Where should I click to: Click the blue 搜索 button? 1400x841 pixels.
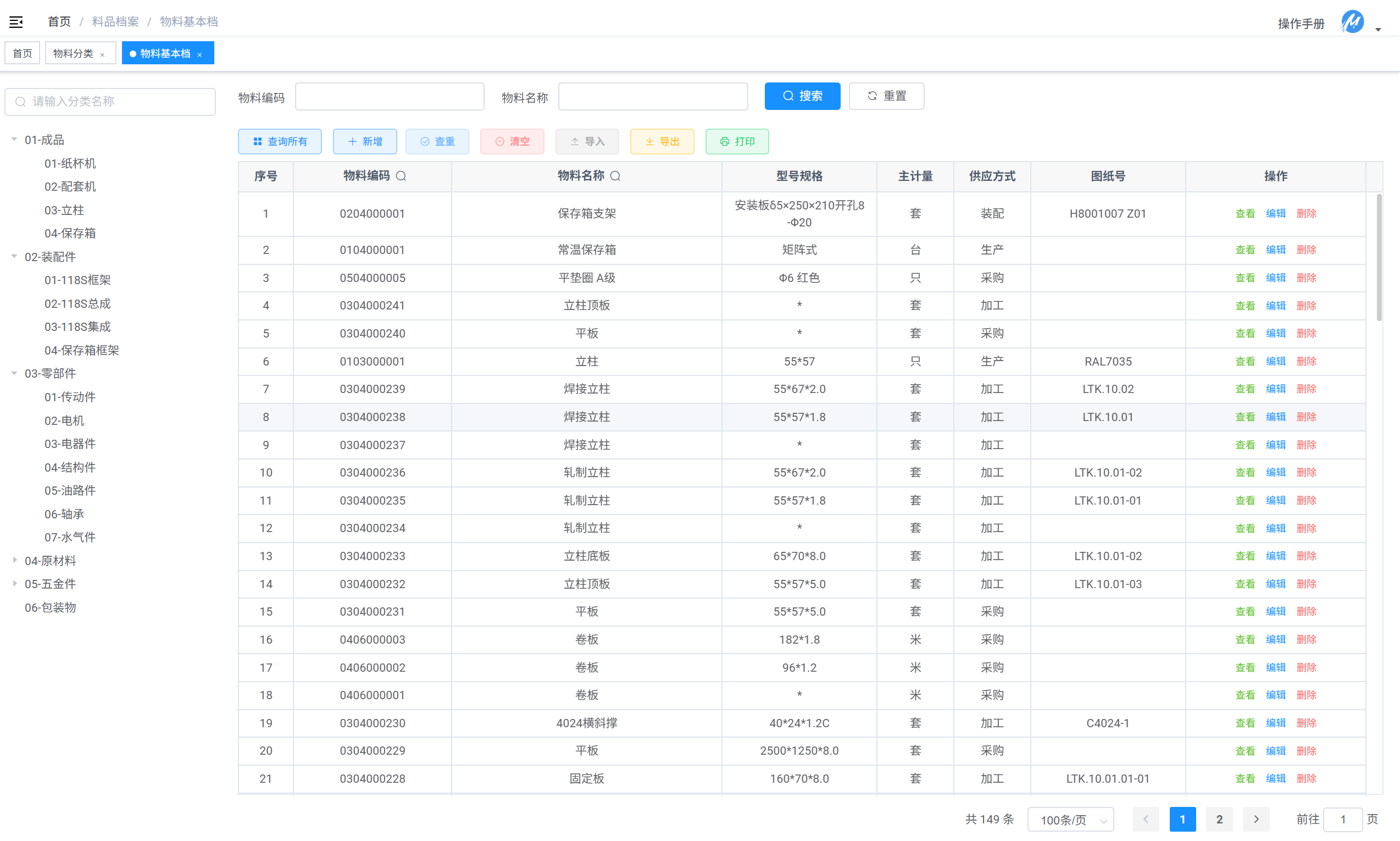pyautogui.click(x=802, y=96)
